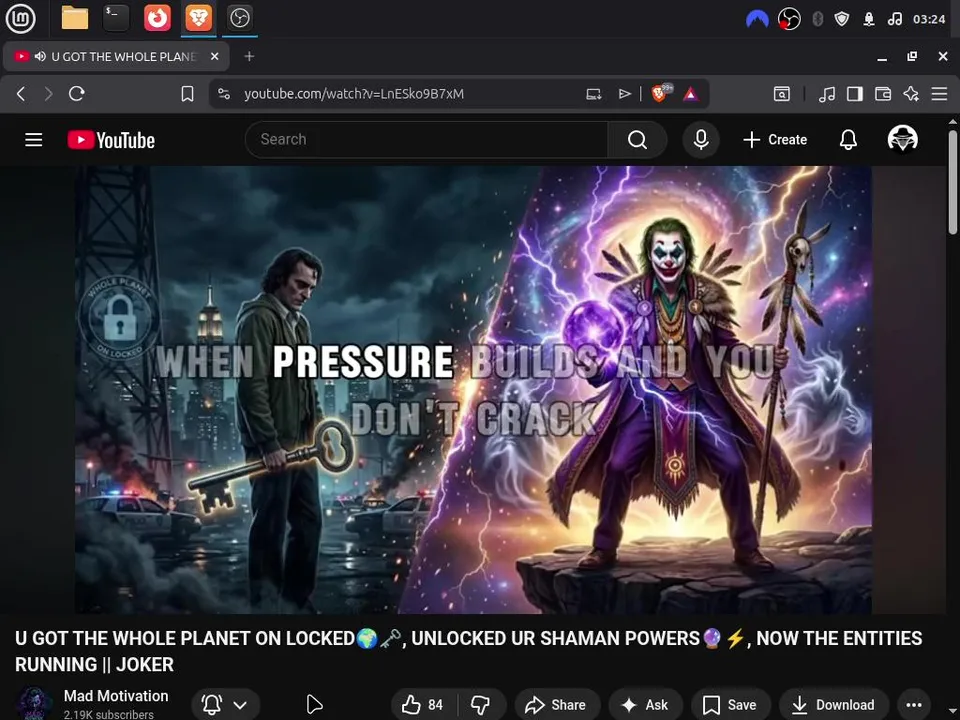Dislike this video
Screen dimensions: 960x720
point(481,705)
